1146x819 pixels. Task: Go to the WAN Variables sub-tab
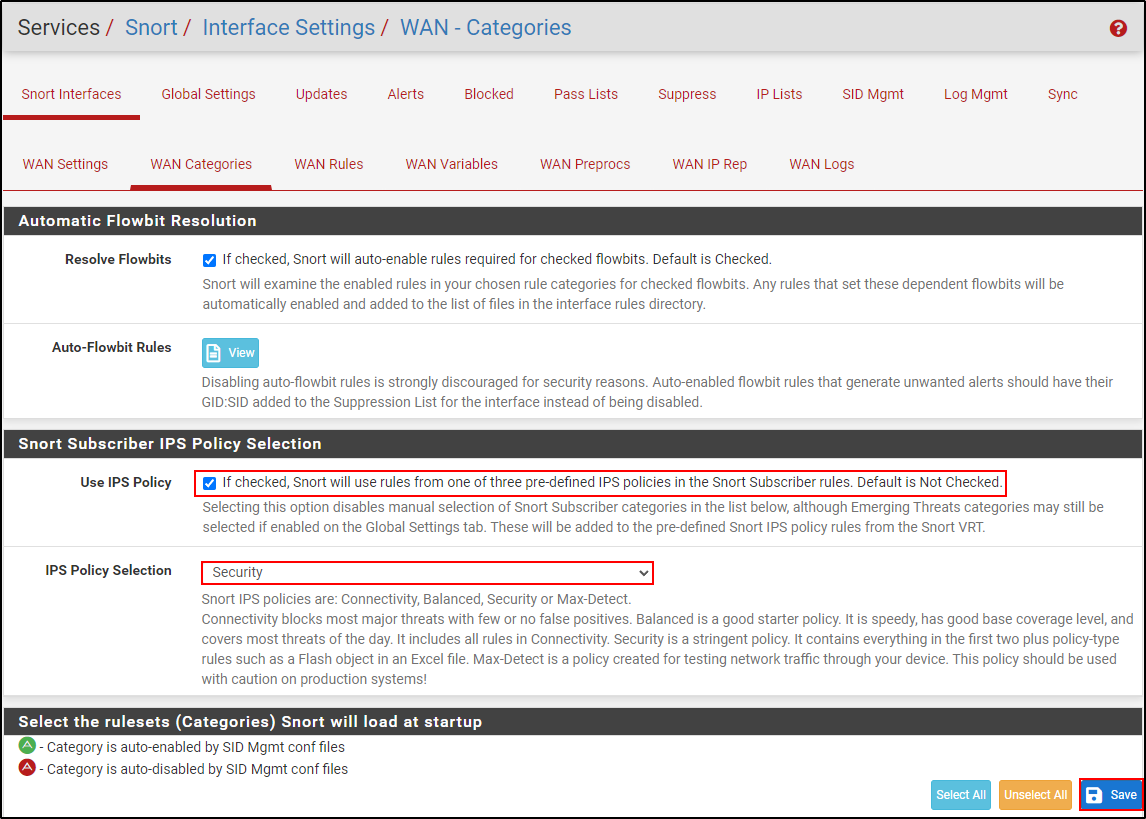click(452, 164)
